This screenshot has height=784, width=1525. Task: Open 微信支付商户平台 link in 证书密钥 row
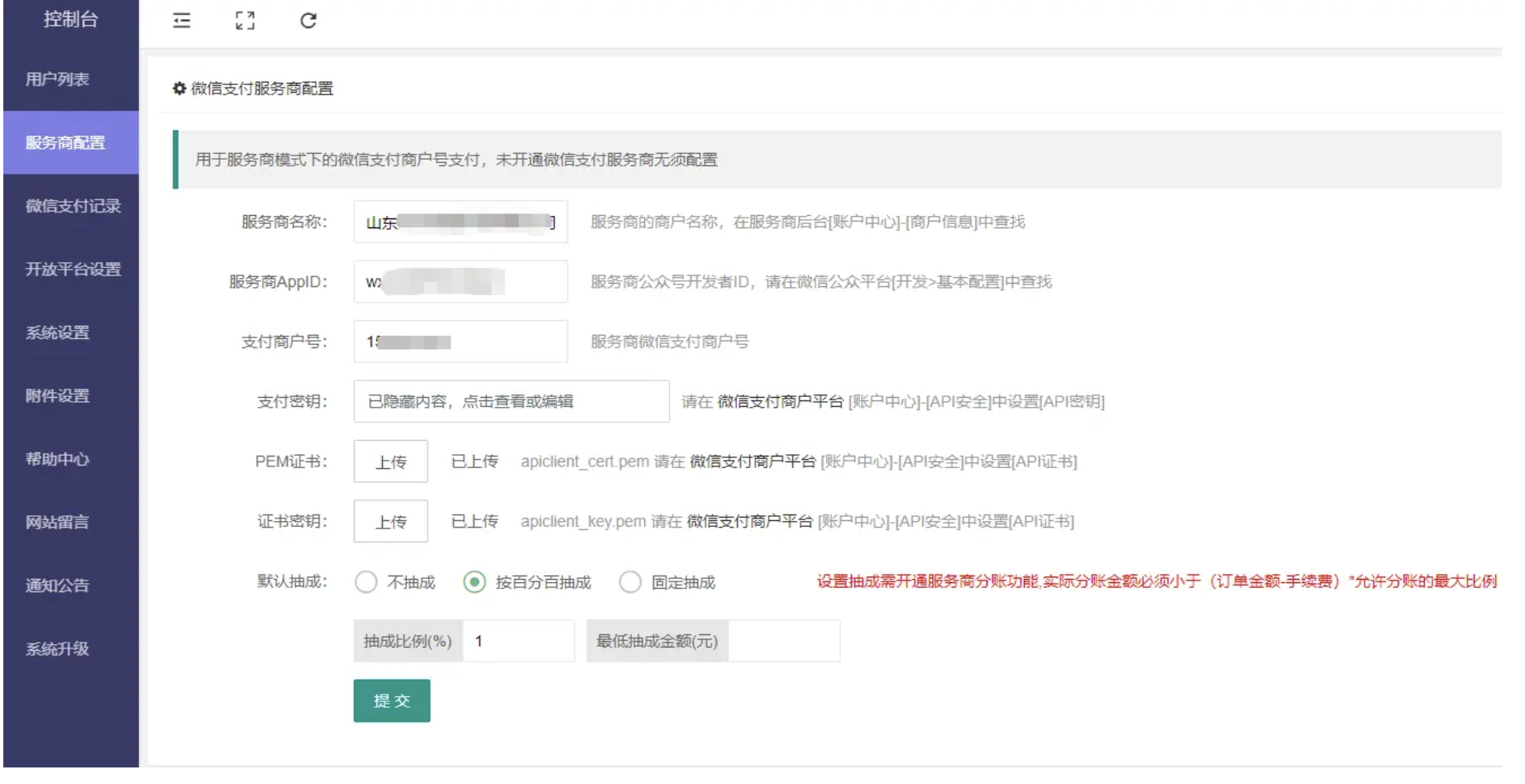pos(750,521)
